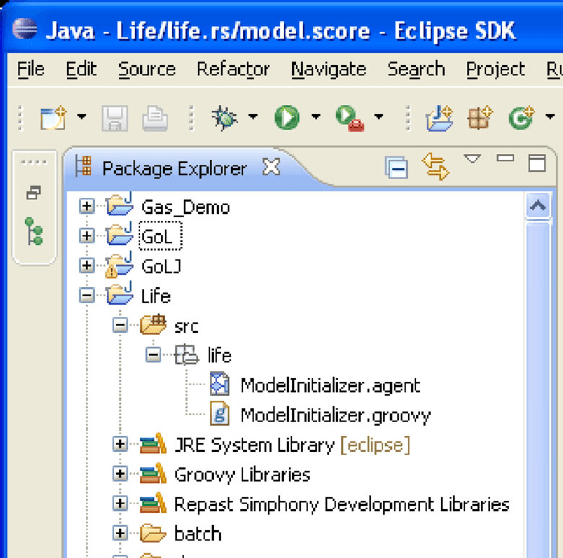Click Collapse All in Package Explorer
Viewport: 563px width, 558px height.
[x=396, y=167]
